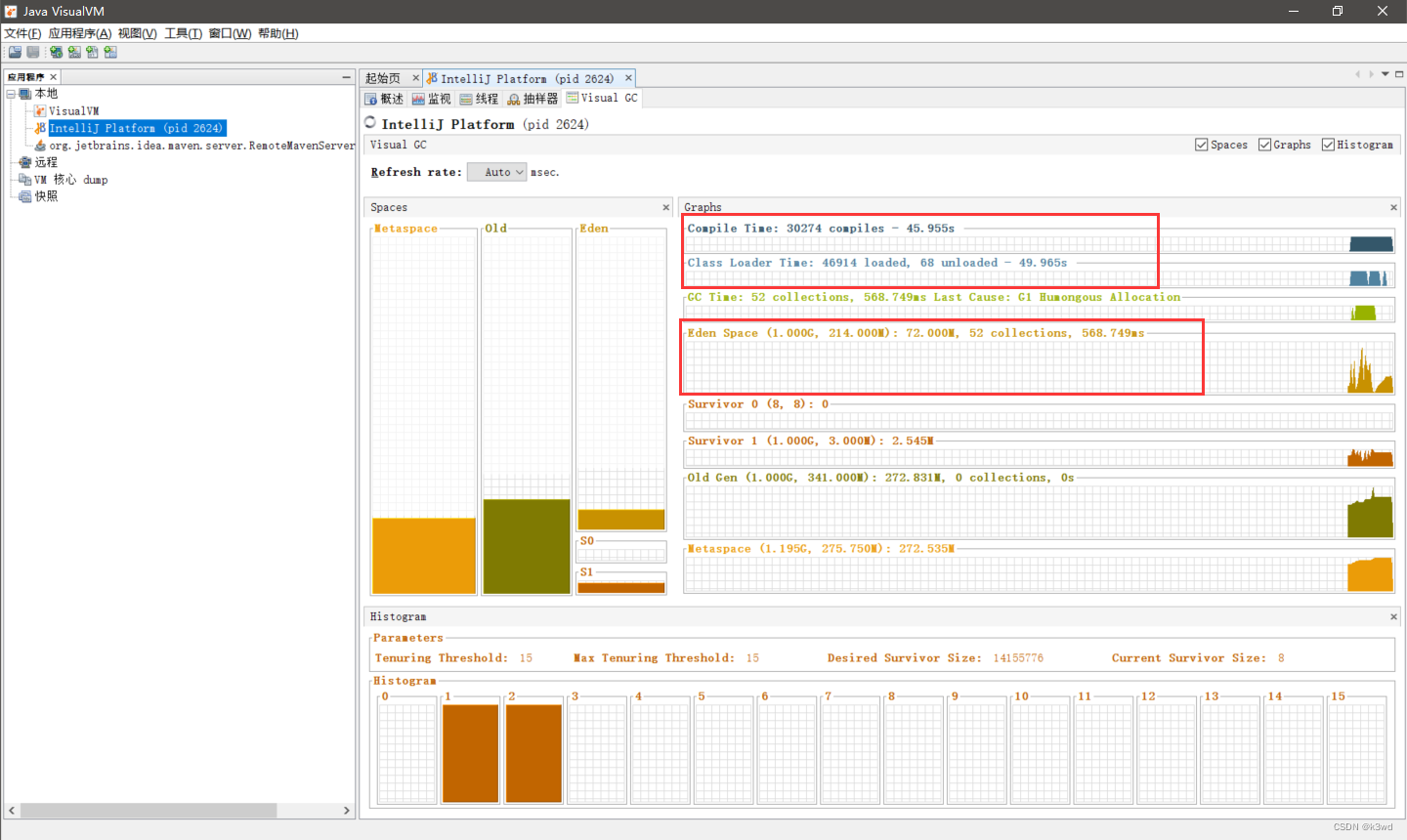Click the sidebar scrollbar left arrow
The image size is (1407, 840).
tap(12, 811)
